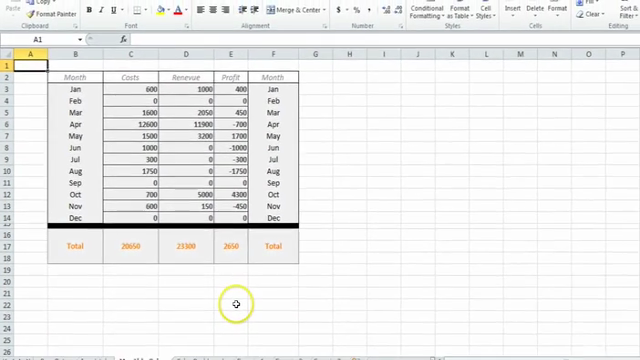Toggle bold formatting
Viewport: 640px width, 360px height.
click(x=89, y=10)
